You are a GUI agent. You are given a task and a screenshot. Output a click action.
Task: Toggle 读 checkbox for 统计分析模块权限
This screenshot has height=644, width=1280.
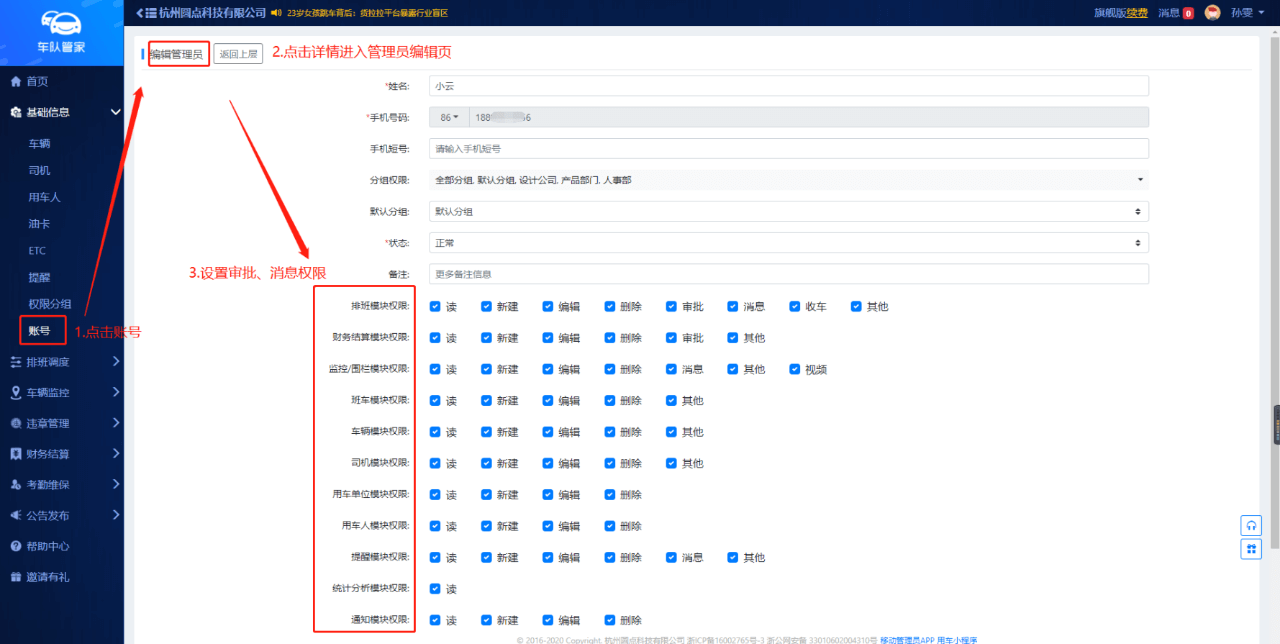click(x=435, y=589)
